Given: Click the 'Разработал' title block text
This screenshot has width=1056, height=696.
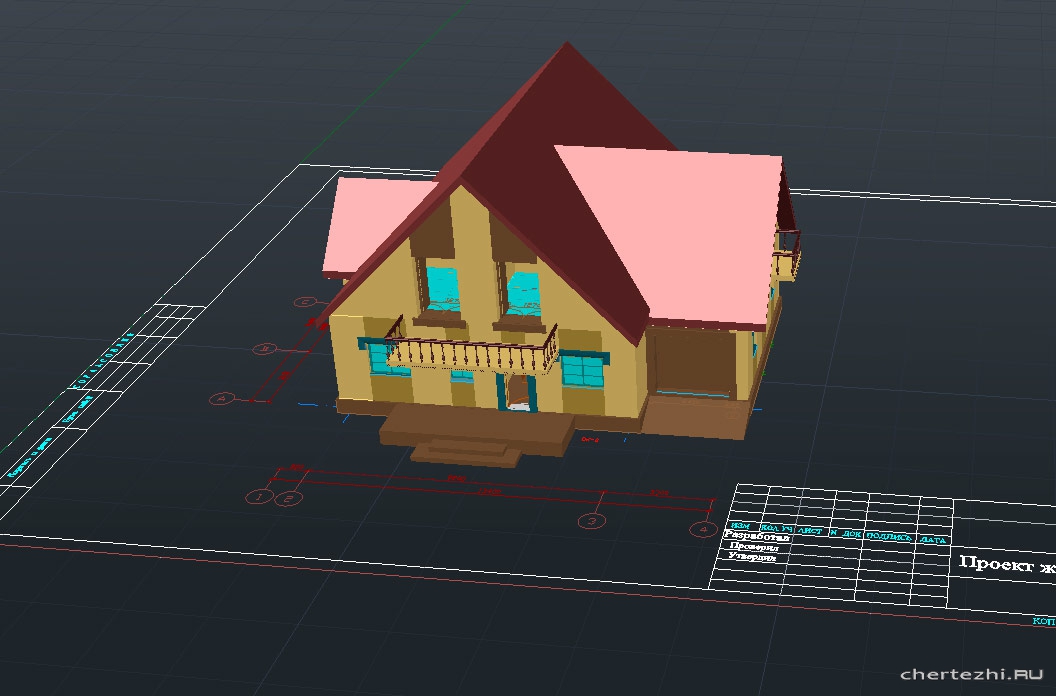Looking at the screenshot, I should click(x=755, y=537).
